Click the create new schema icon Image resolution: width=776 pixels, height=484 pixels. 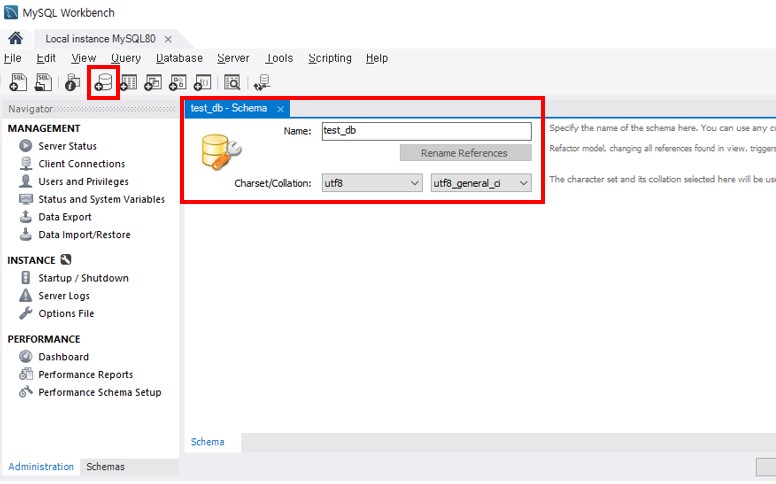(104, 82)
